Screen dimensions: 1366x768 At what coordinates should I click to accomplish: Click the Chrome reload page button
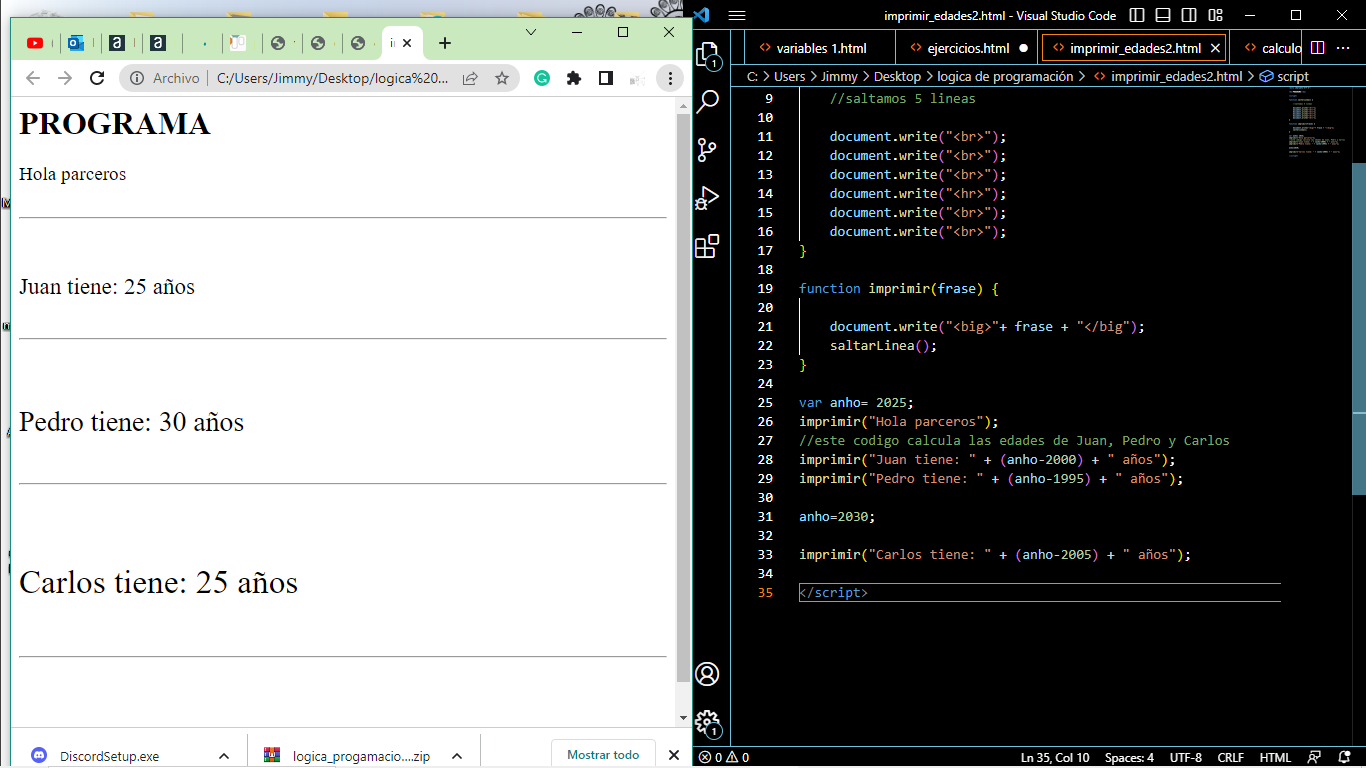tap(97, 78)
